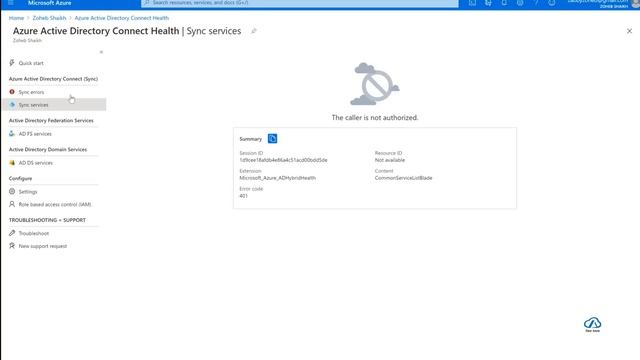Open Azure Active Directory Connect Health breadcrumb

122,18
